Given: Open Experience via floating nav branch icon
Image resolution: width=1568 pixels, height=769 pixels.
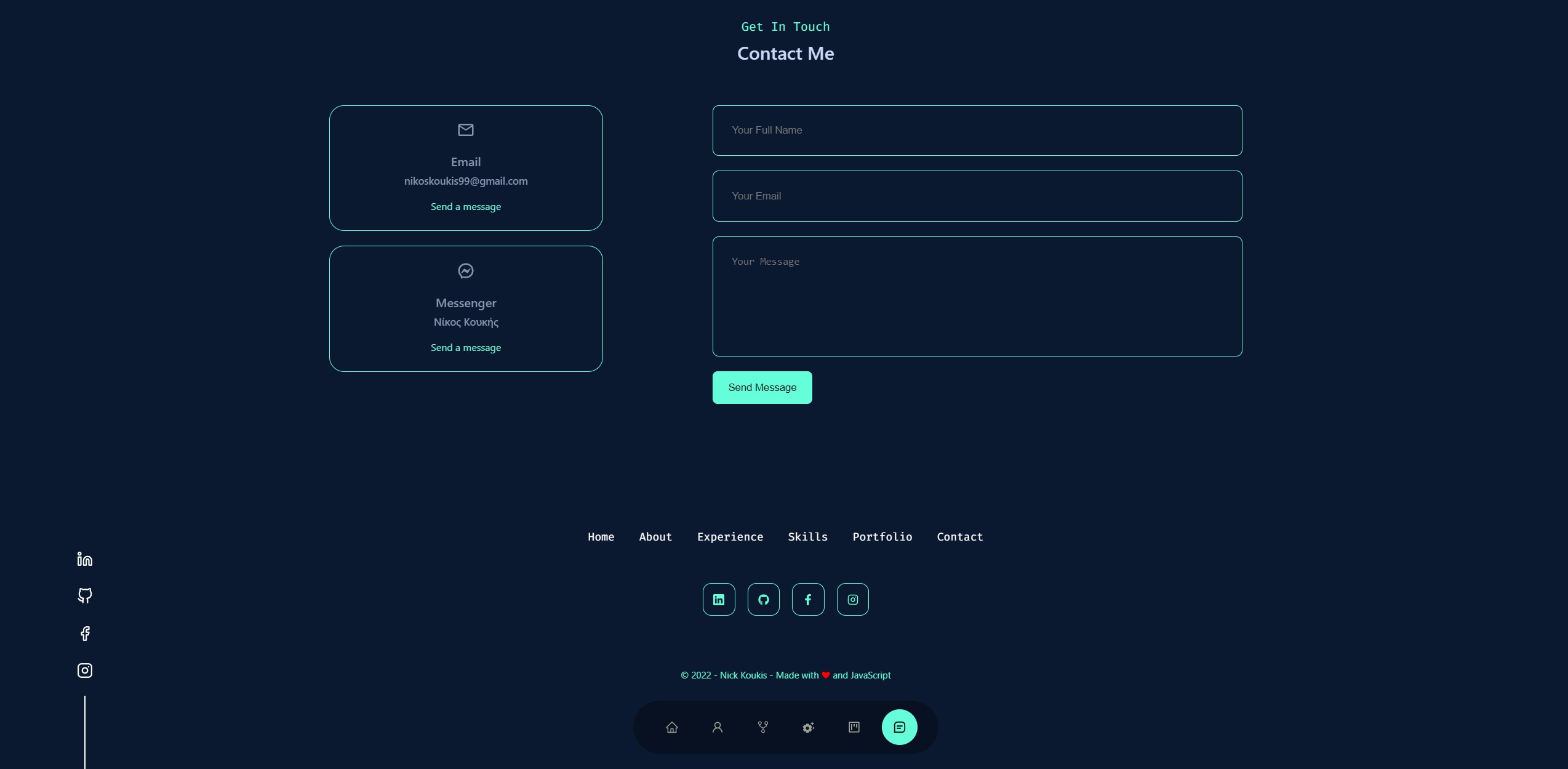Looking at the screenshot, I should point(763,727).
